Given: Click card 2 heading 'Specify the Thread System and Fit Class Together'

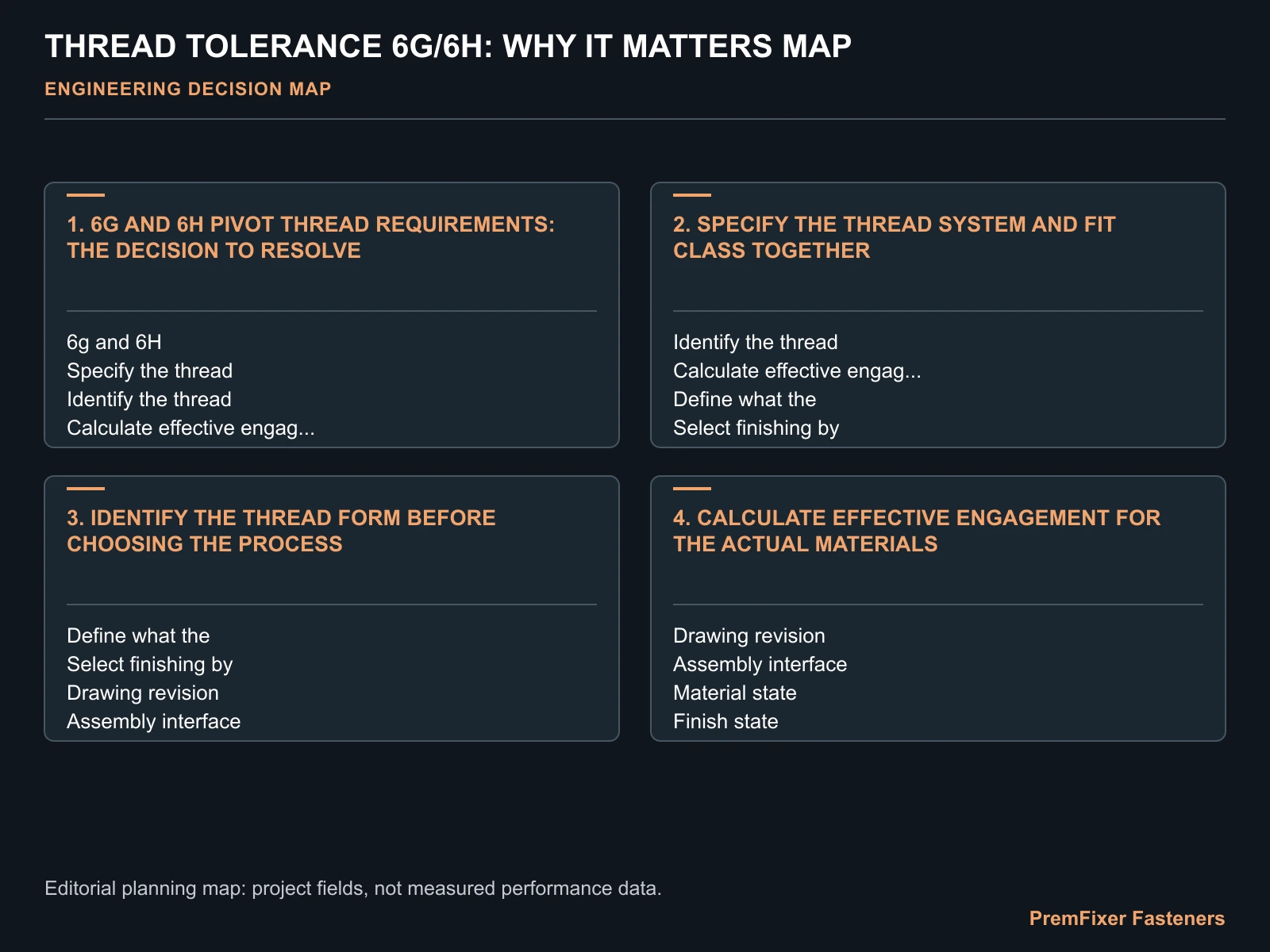Looking at the screenshot, I should tap(895, 237).
